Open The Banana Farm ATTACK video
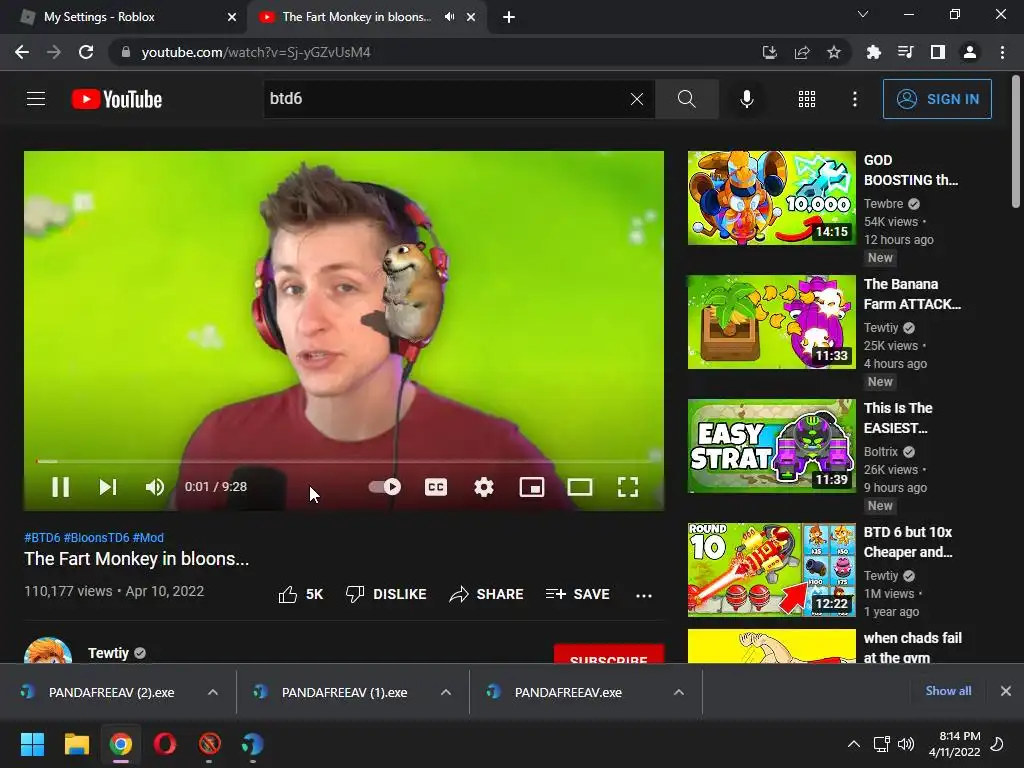This screenshot has height=768, width=1024. (771, 322)
